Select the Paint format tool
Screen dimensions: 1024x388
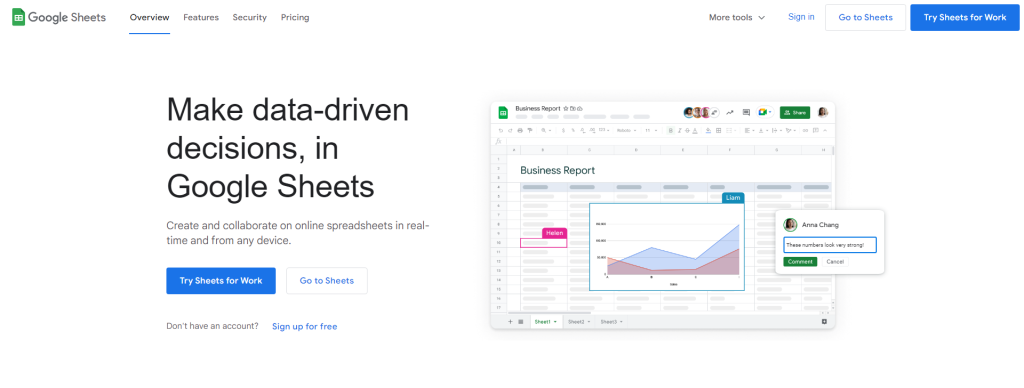530,131
